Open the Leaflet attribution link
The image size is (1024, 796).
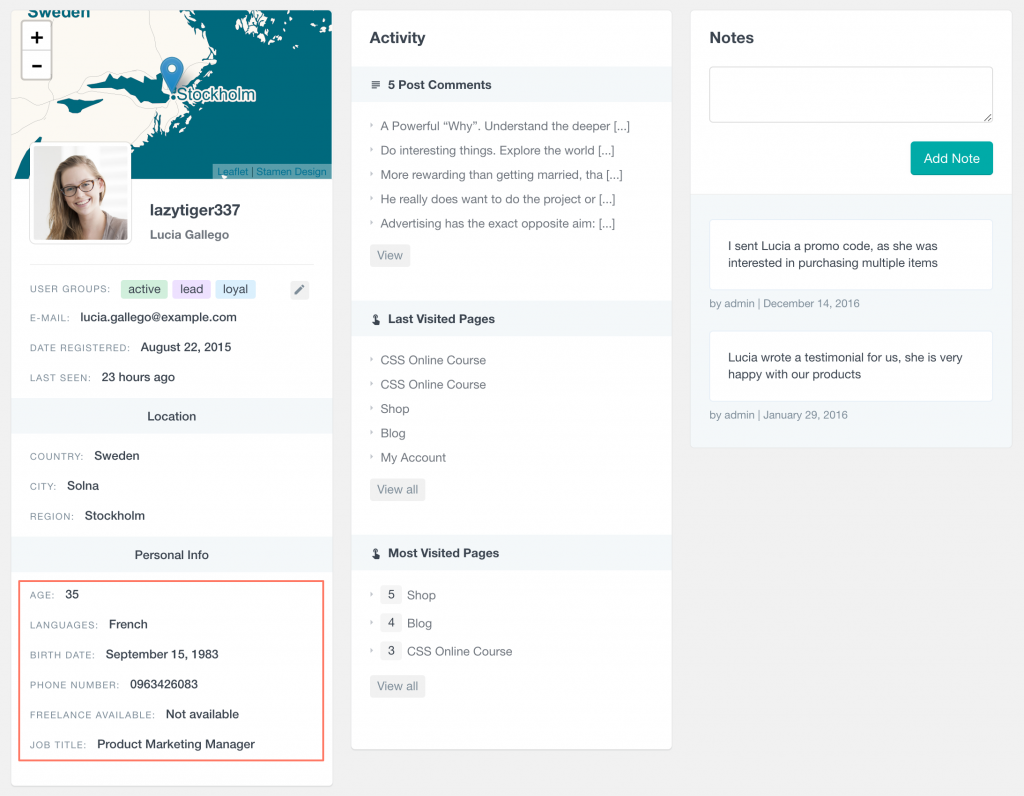pos(232,171)
